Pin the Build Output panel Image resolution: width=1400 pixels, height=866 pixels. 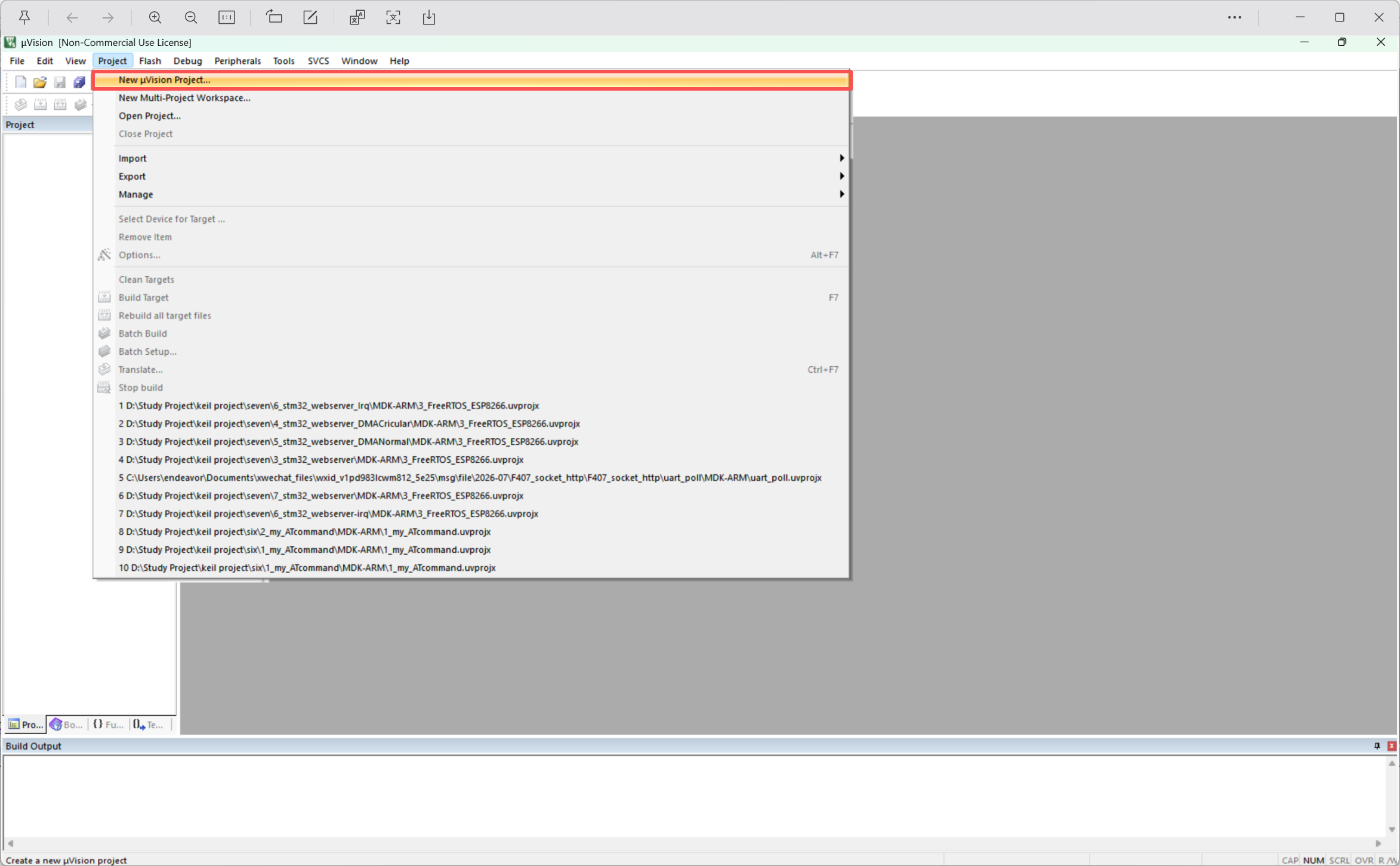click(x=1377, y=746)
